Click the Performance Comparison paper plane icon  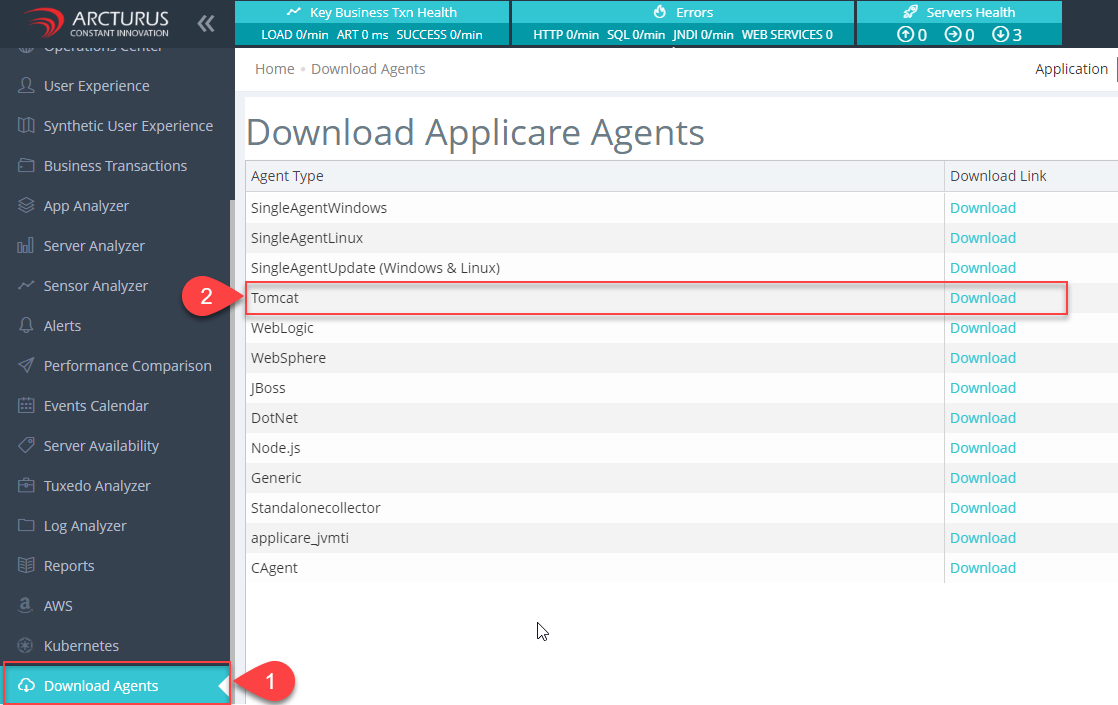(26, 365)
